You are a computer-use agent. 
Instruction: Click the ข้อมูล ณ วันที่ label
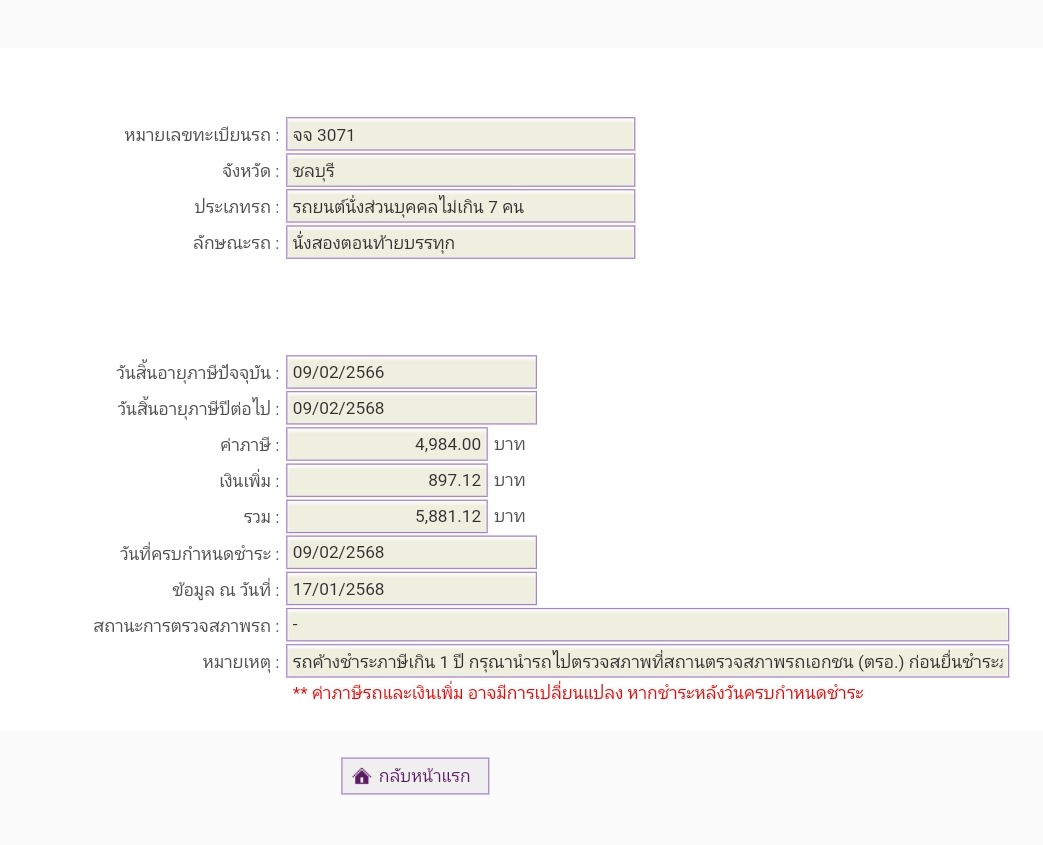tap(225, 590)
